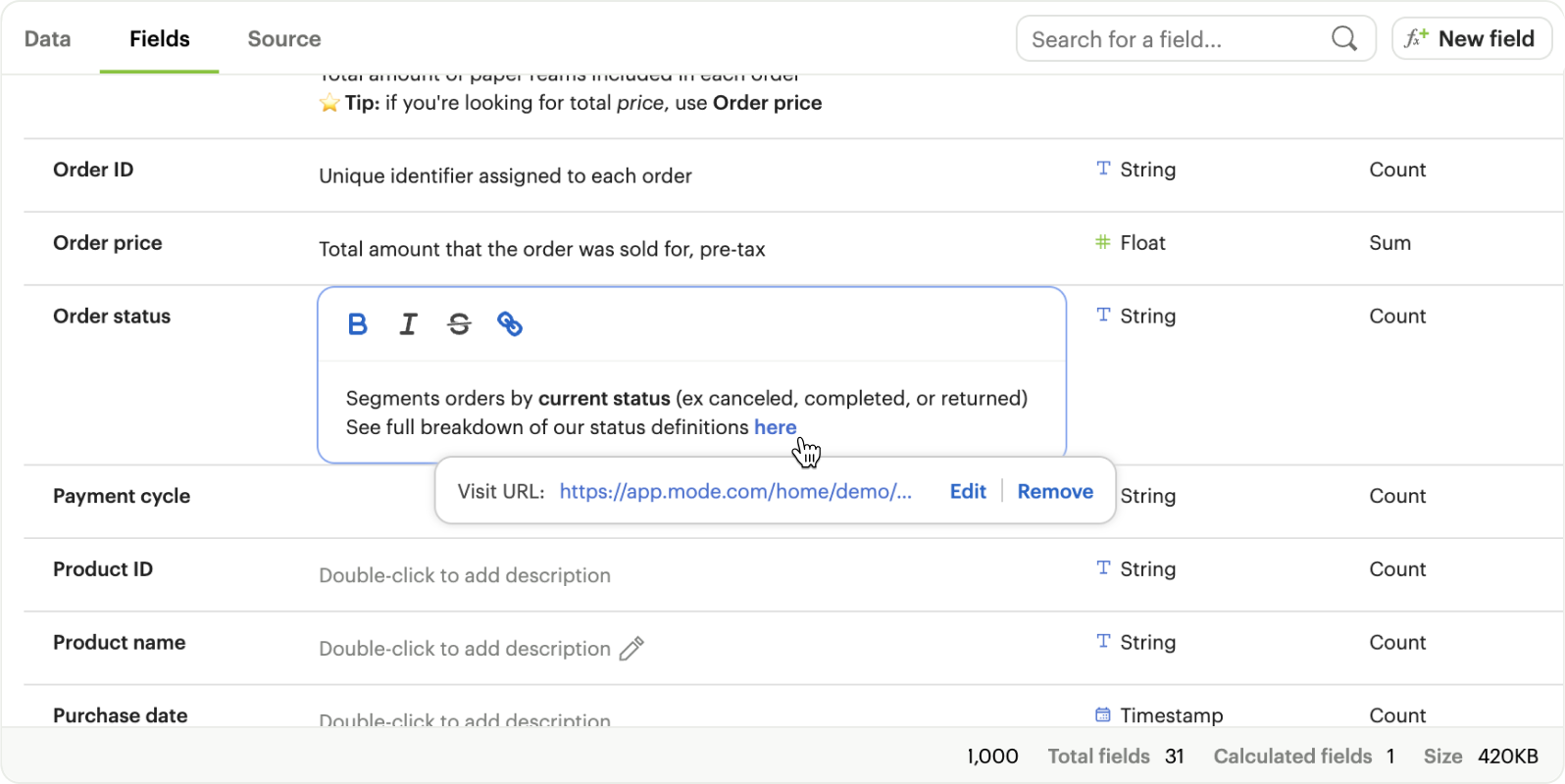Insert a link using the chain icon

510,324
